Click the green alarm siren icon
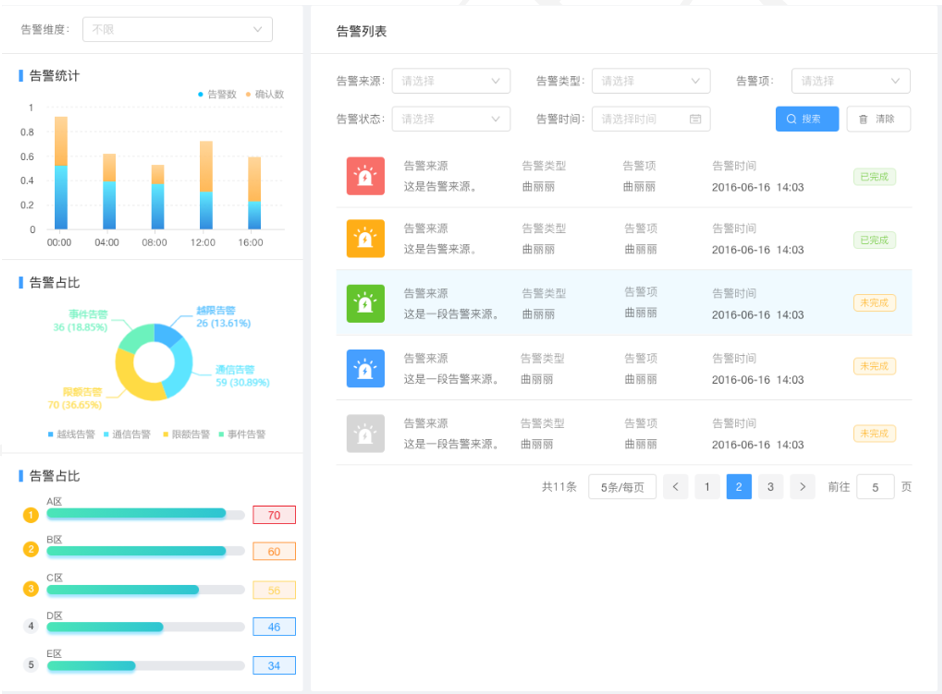The width and height of the screenshot is (942, 694). click(x=365, y=303)
